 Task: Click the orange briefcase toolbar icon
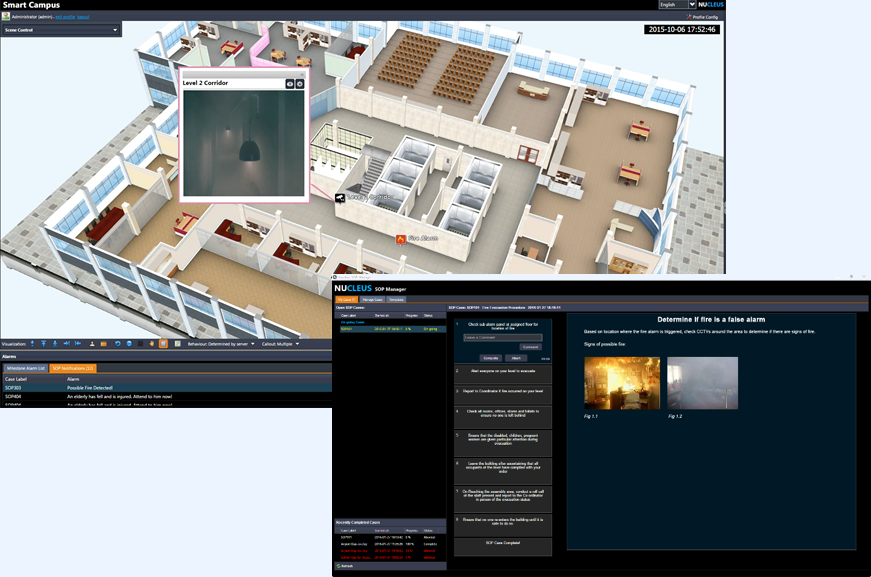click(103, 344)
